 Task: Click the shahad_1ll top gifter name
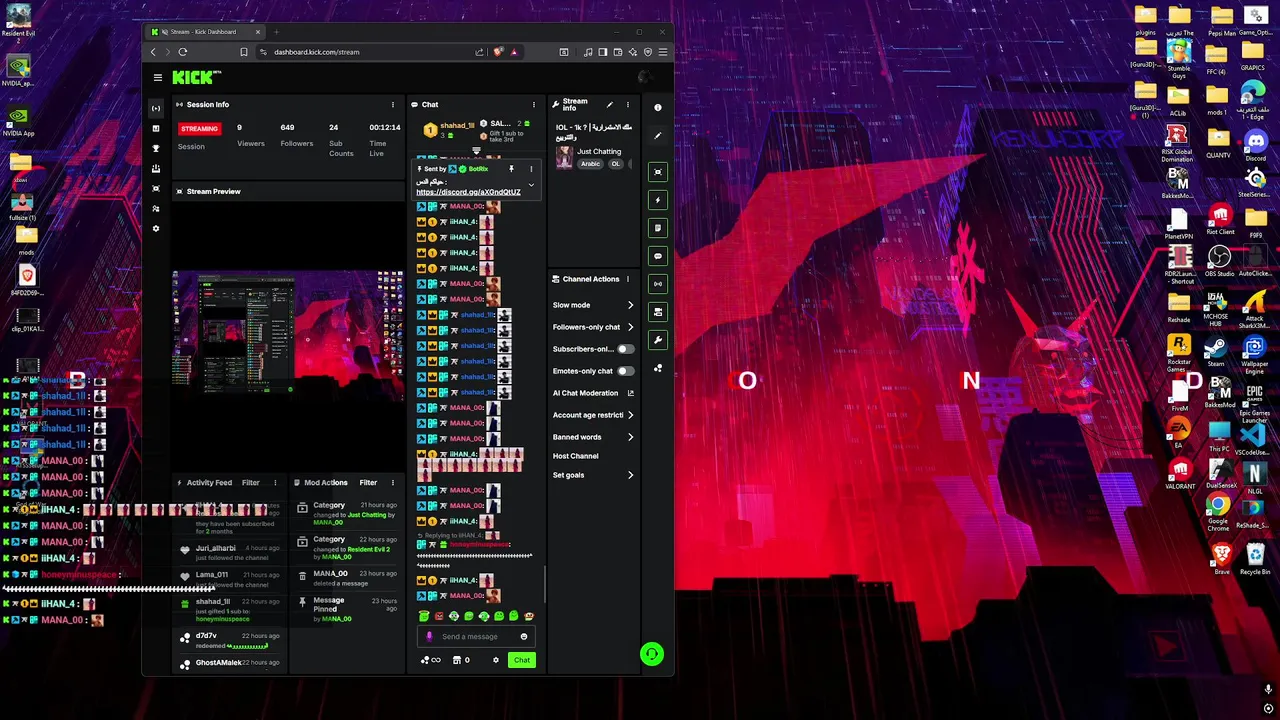[x=457, y=126]
